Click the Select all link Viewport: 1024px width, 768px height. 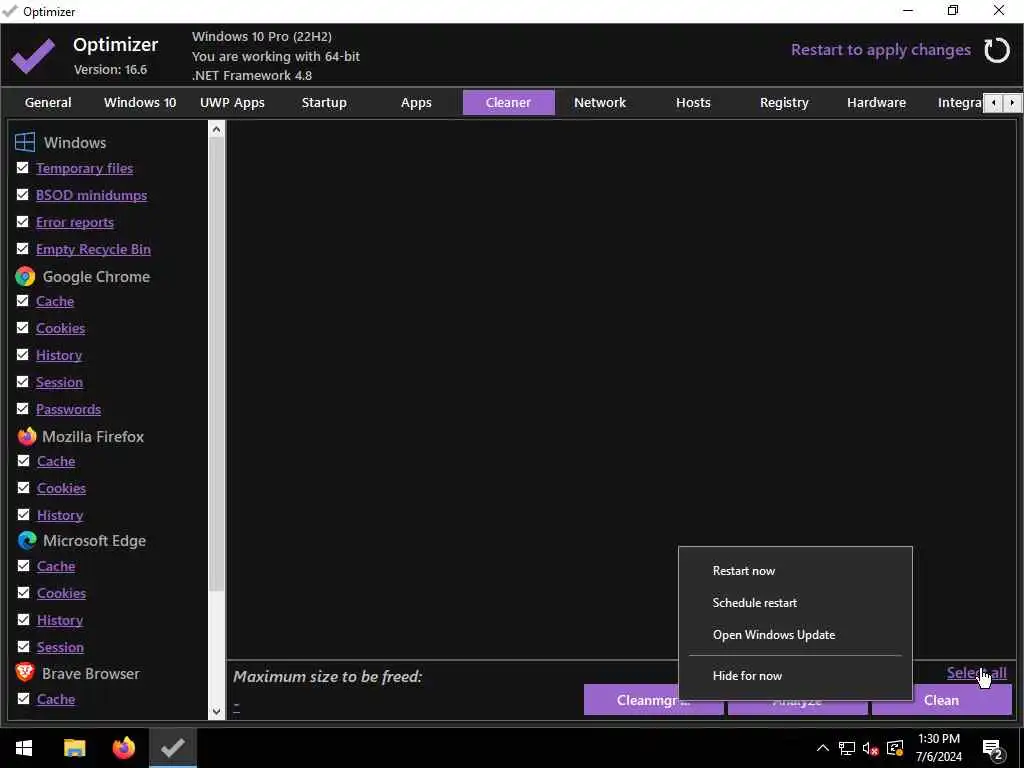[x=976, y=673]
